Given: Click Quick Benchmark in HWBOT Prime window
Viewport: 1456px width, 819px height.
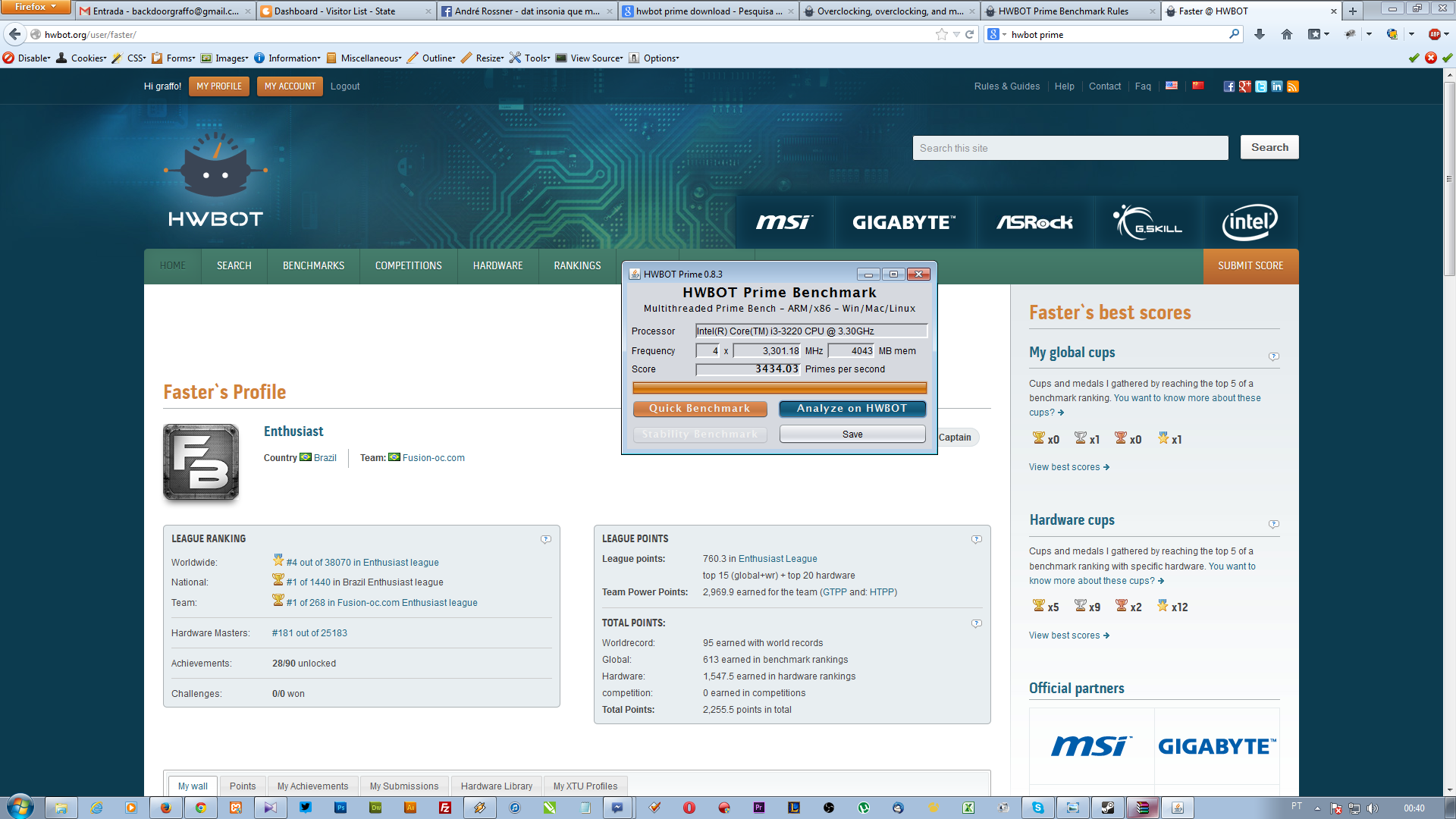Looking at the screenshot, I should pos(700,409).
